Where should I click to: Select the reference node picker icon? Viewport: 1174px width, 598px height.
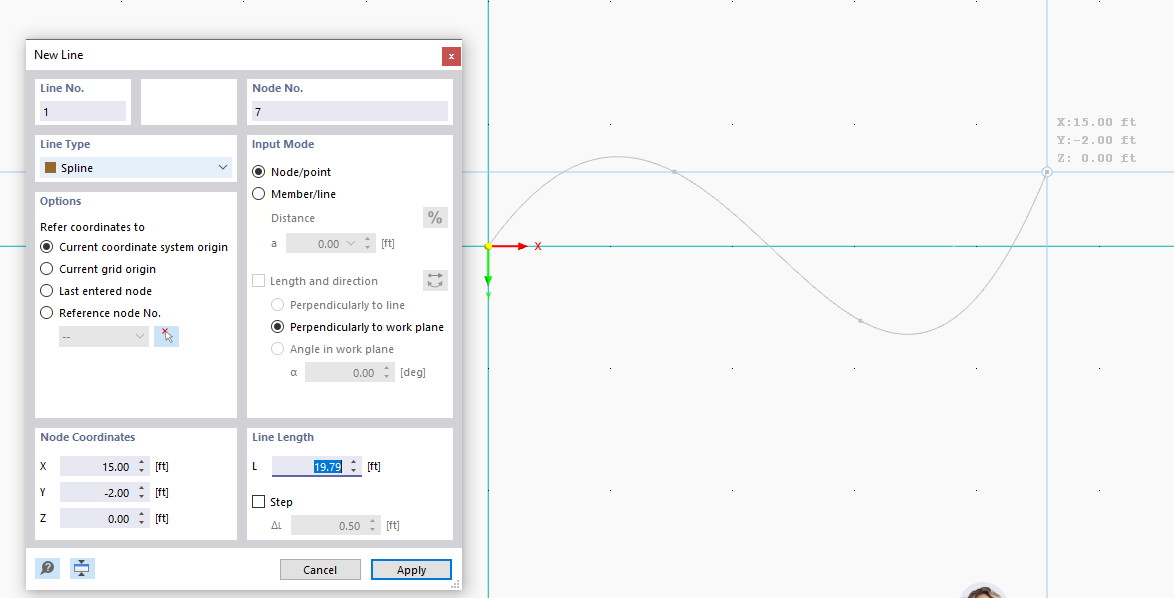[x=165, y=336]
